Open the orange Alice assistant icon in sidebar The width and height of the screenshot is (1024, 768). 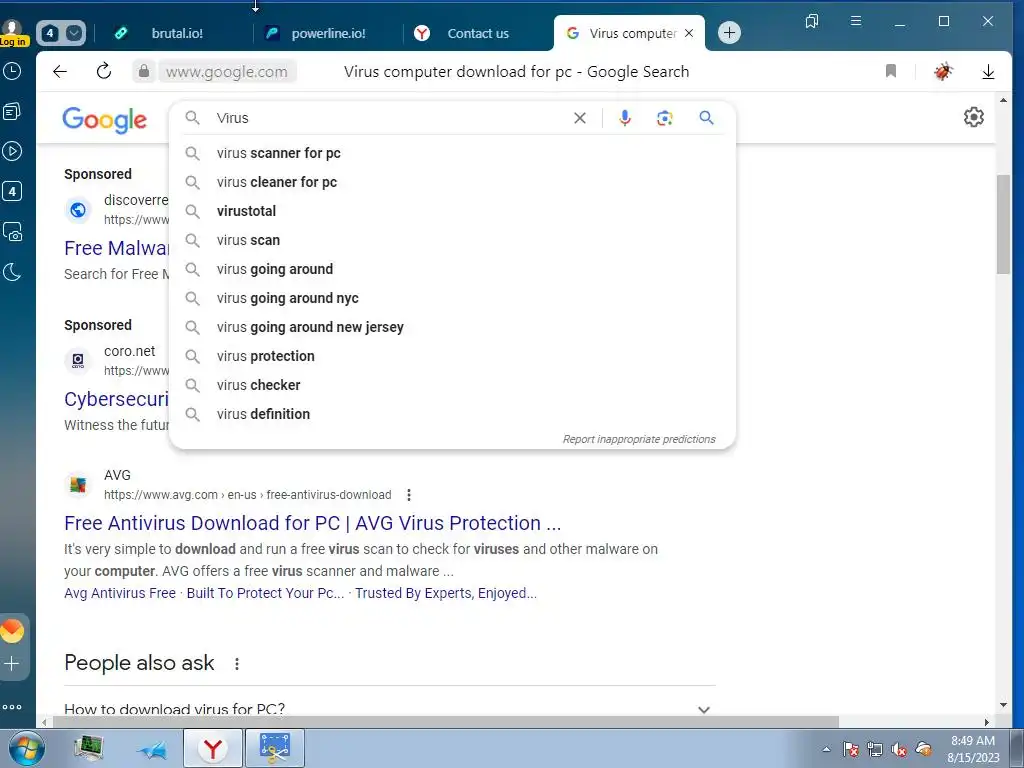pos(12,631)
